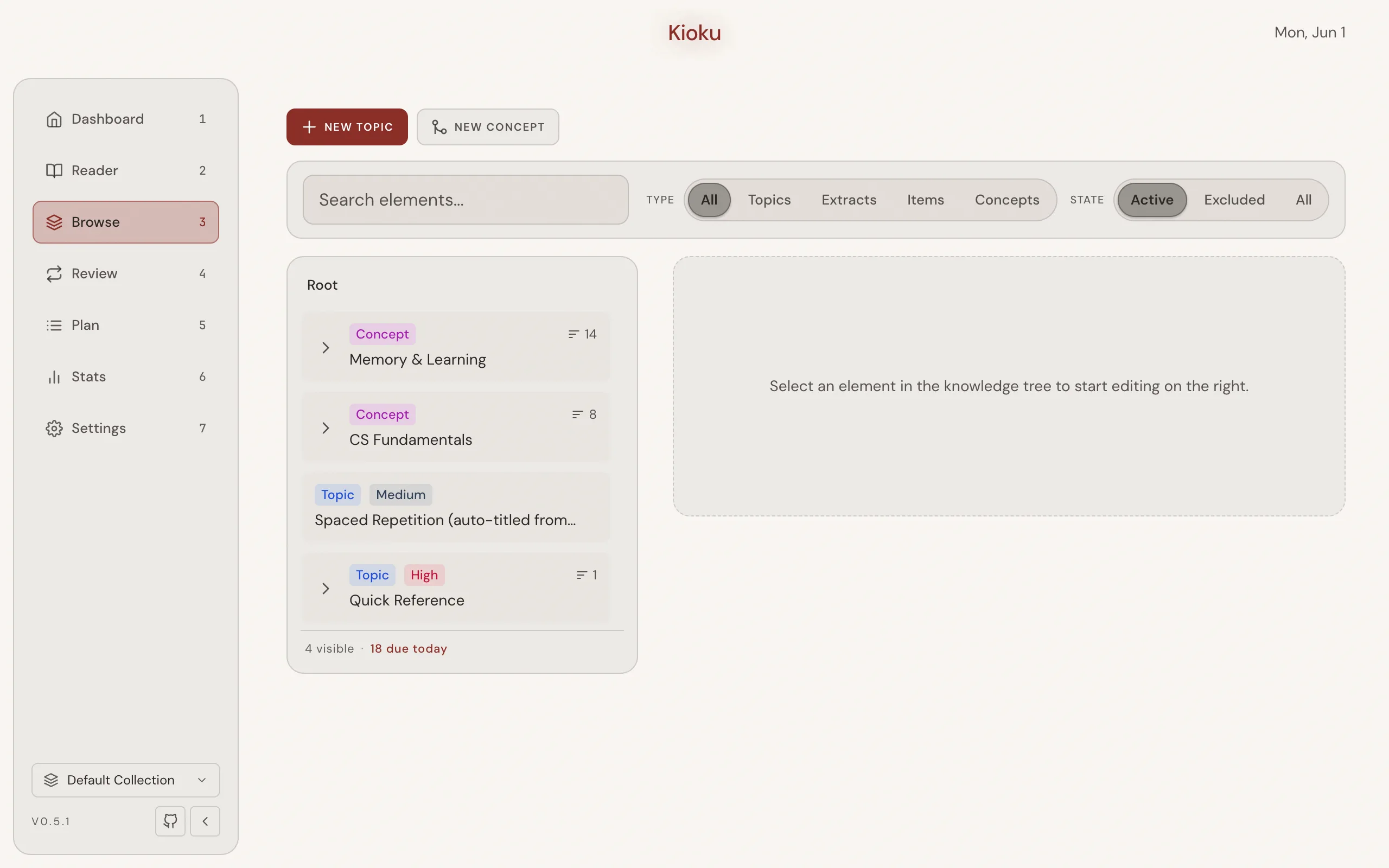
Task: Set state filter to Active
Action: [x=1152, y=200]
